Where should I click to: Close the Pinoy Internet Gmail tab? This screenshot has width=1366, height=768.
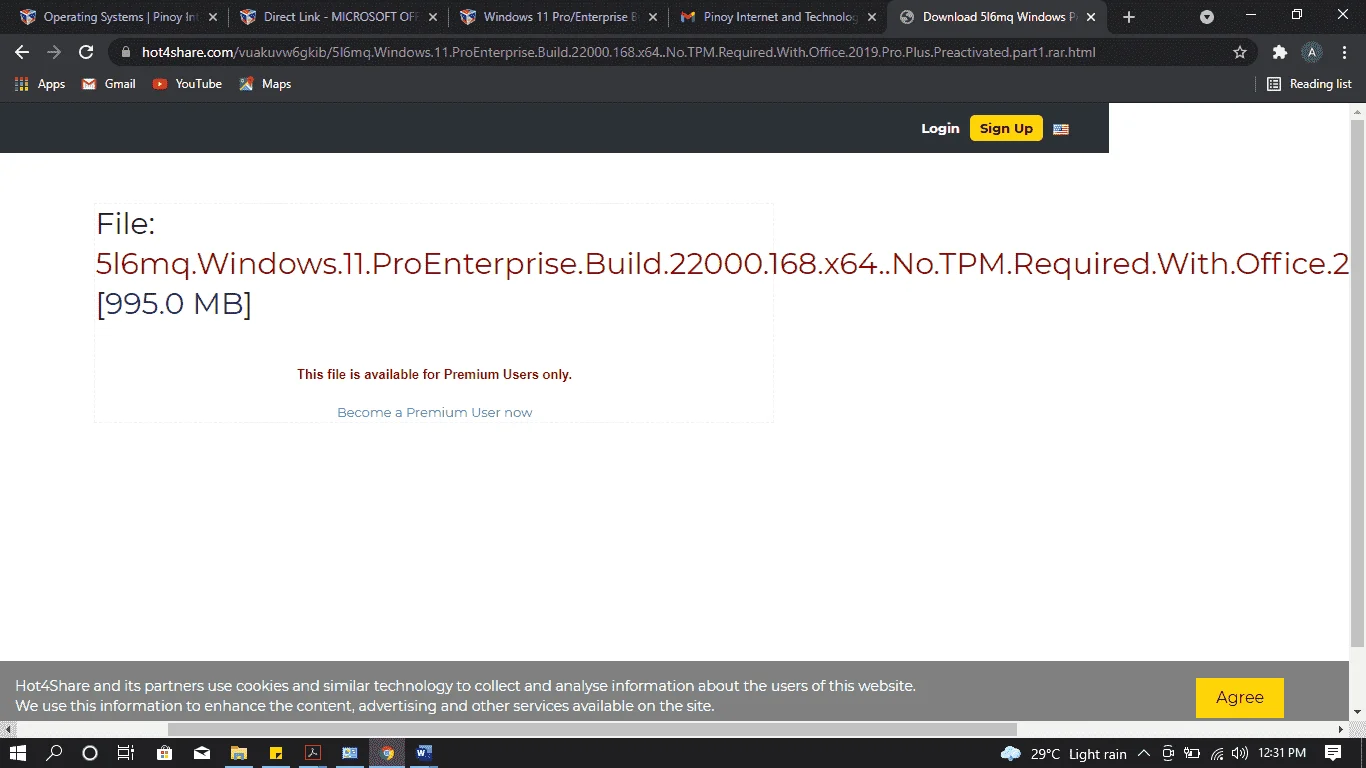click(871, 17)
